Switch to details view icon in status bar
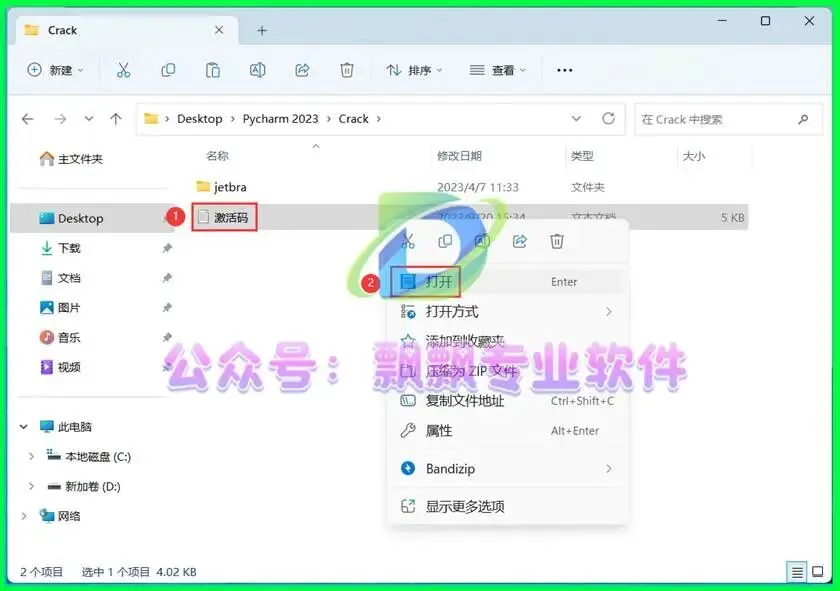The width and height of the screenshot is (840, 591). 797,572
